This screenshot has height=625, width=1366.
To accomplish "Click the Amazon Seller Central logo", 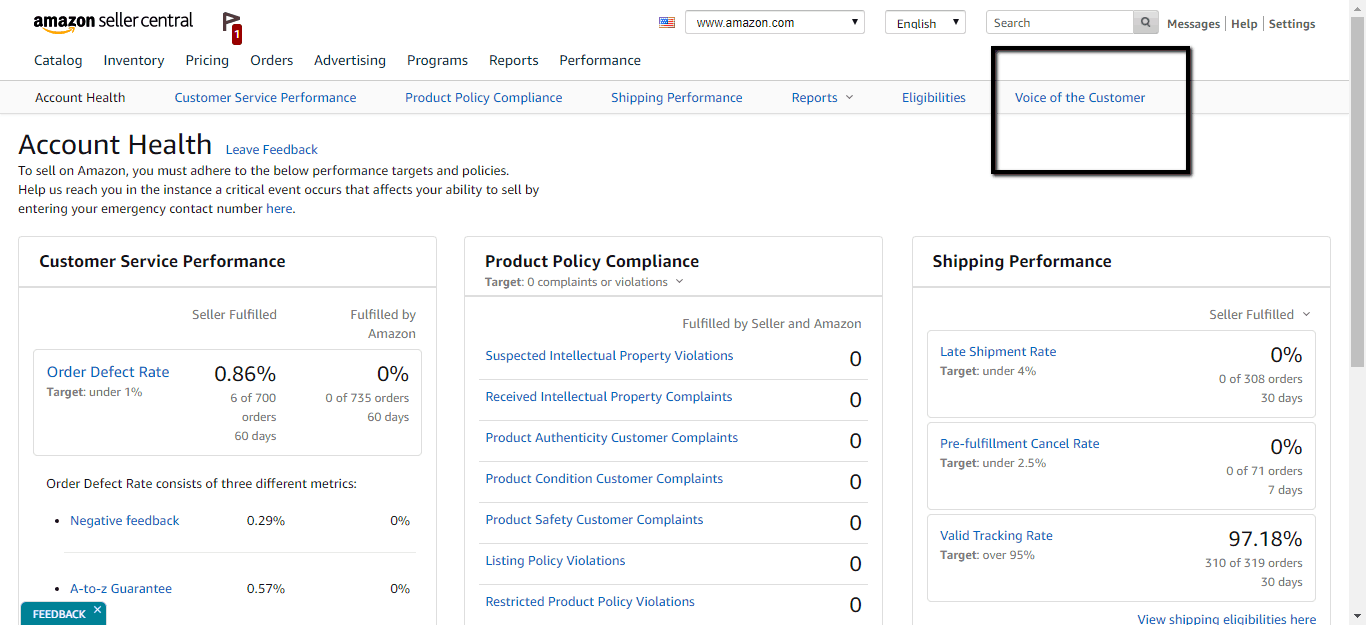I will (113, 22).
